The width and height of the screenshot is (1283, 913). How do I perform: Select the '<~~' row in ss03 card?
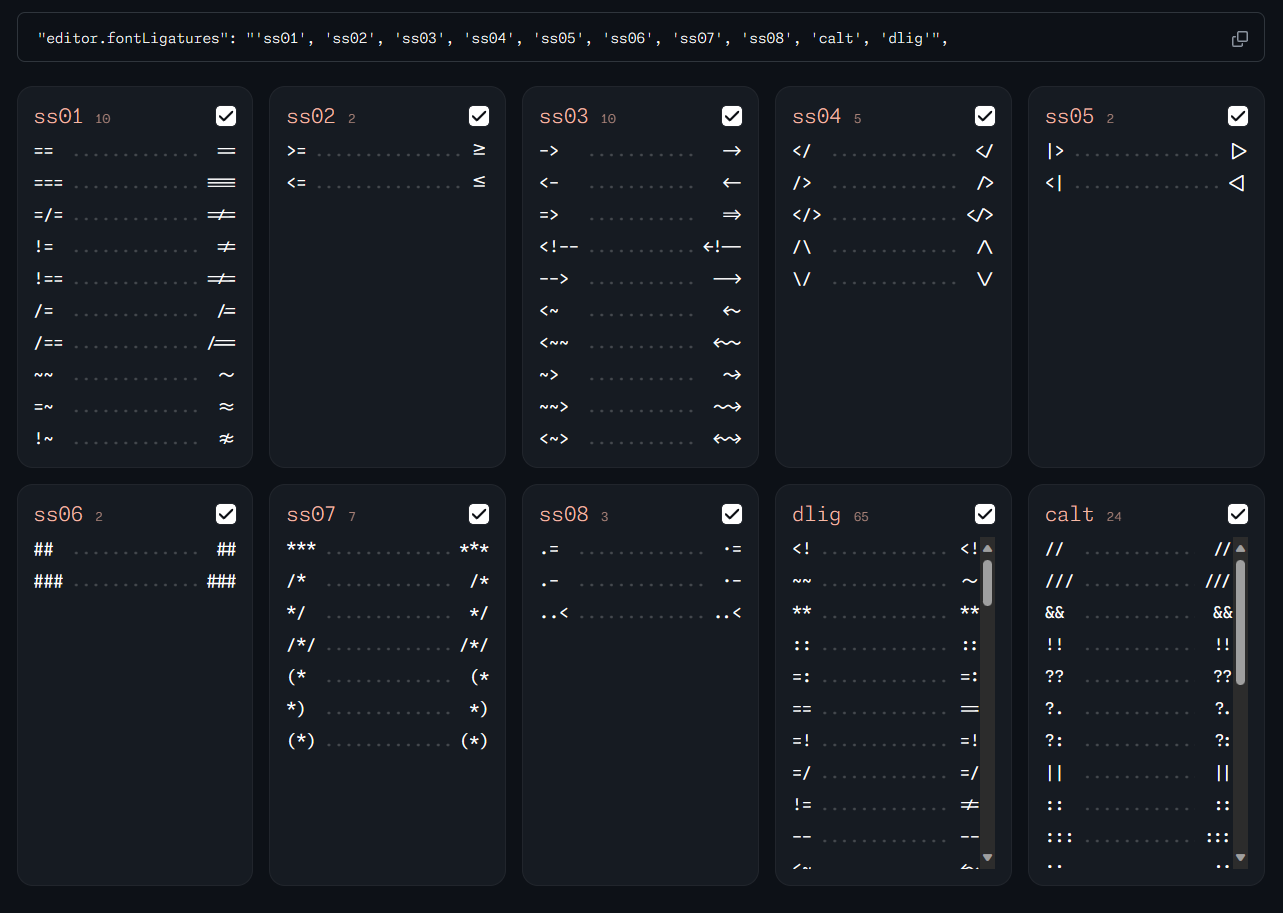coord(641,343)
